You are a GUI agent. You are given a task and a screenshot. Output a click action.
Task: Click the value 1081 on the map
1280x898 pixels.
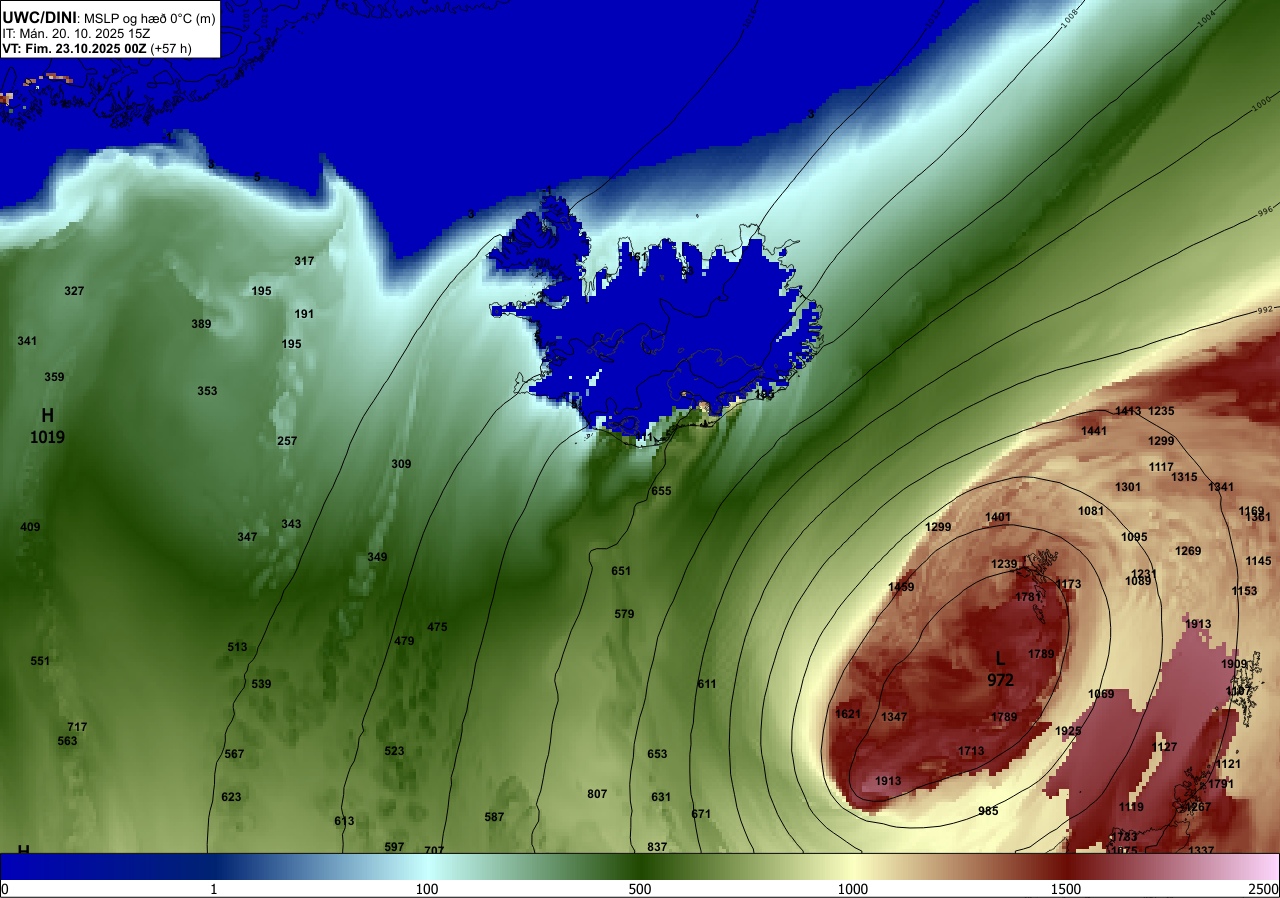click(x=1091, y=511)
